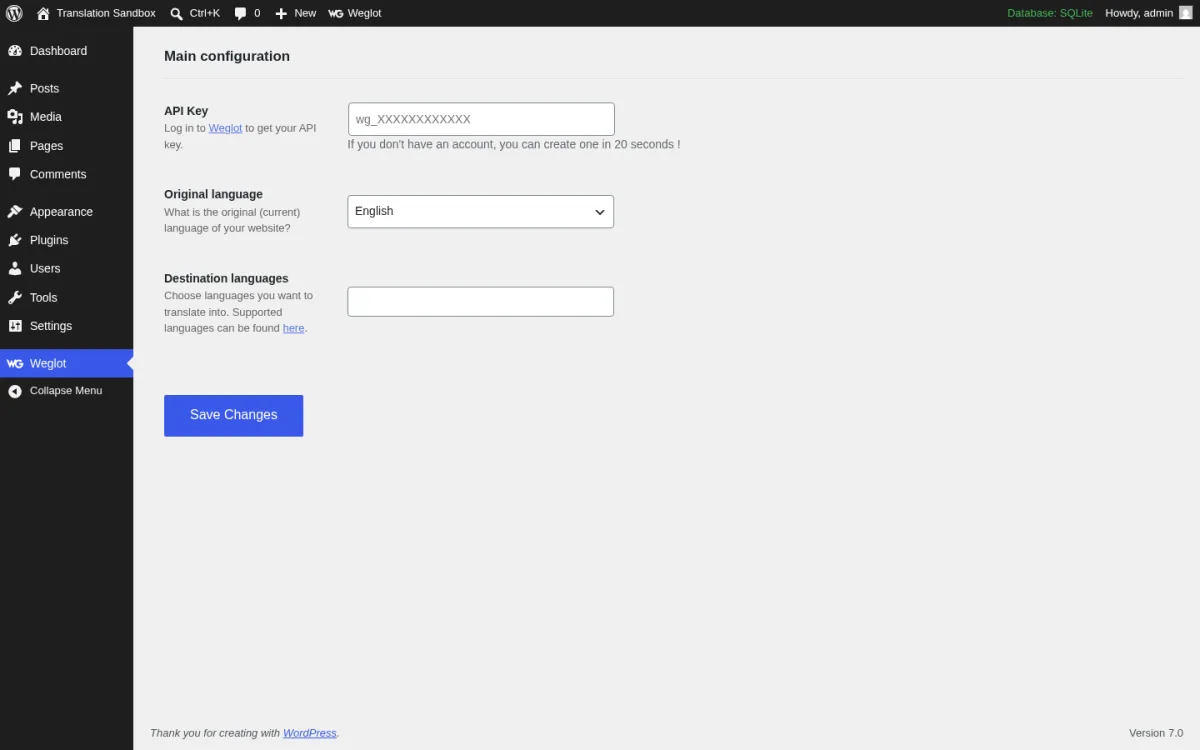
Task: Click the Tools wrench icon
Action: (15, 298)
